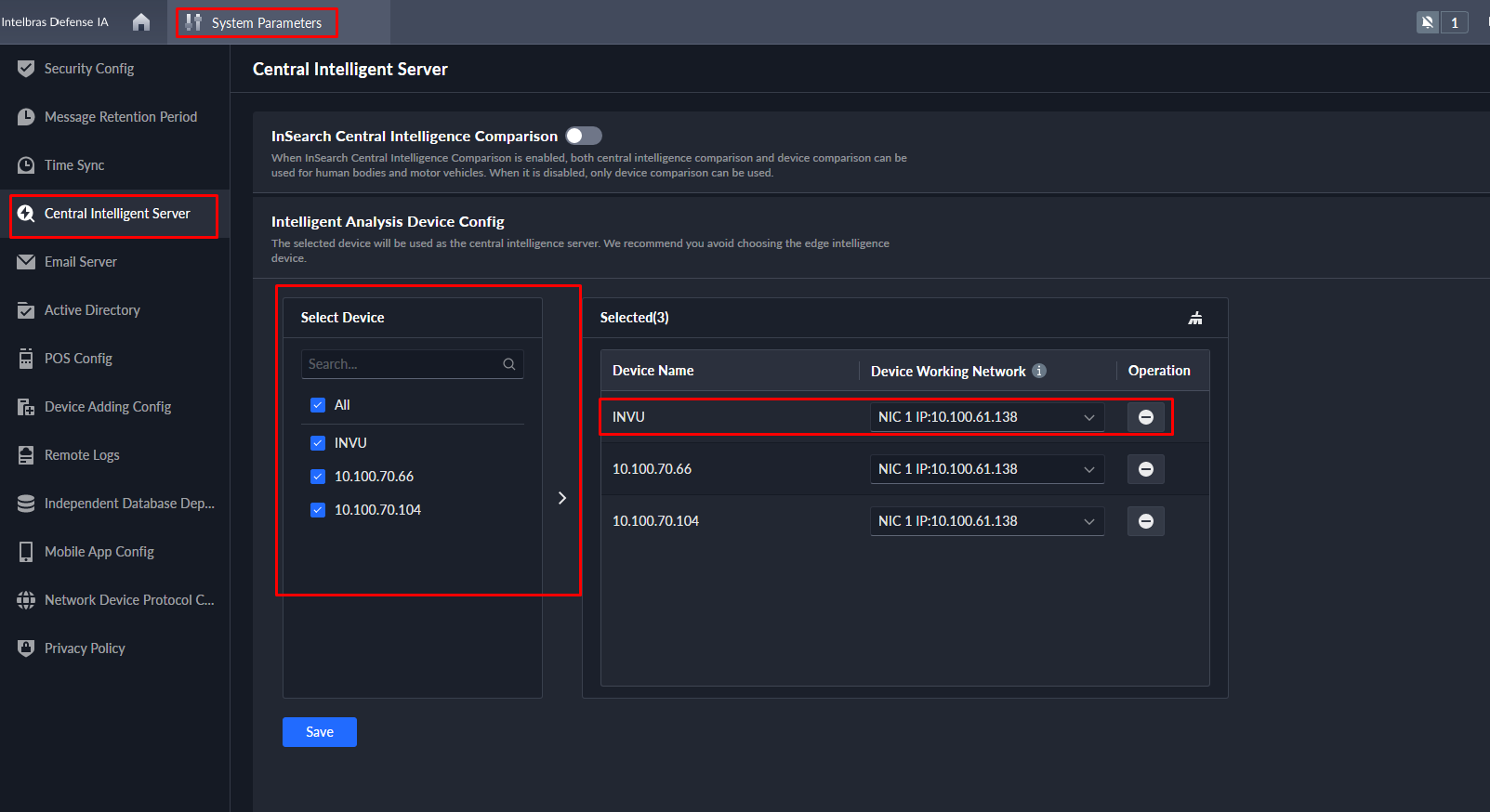Viewport: 1490px width, 812px height.
Task: Open the INVU working network dropdown
Action: (x=986, y=417)
